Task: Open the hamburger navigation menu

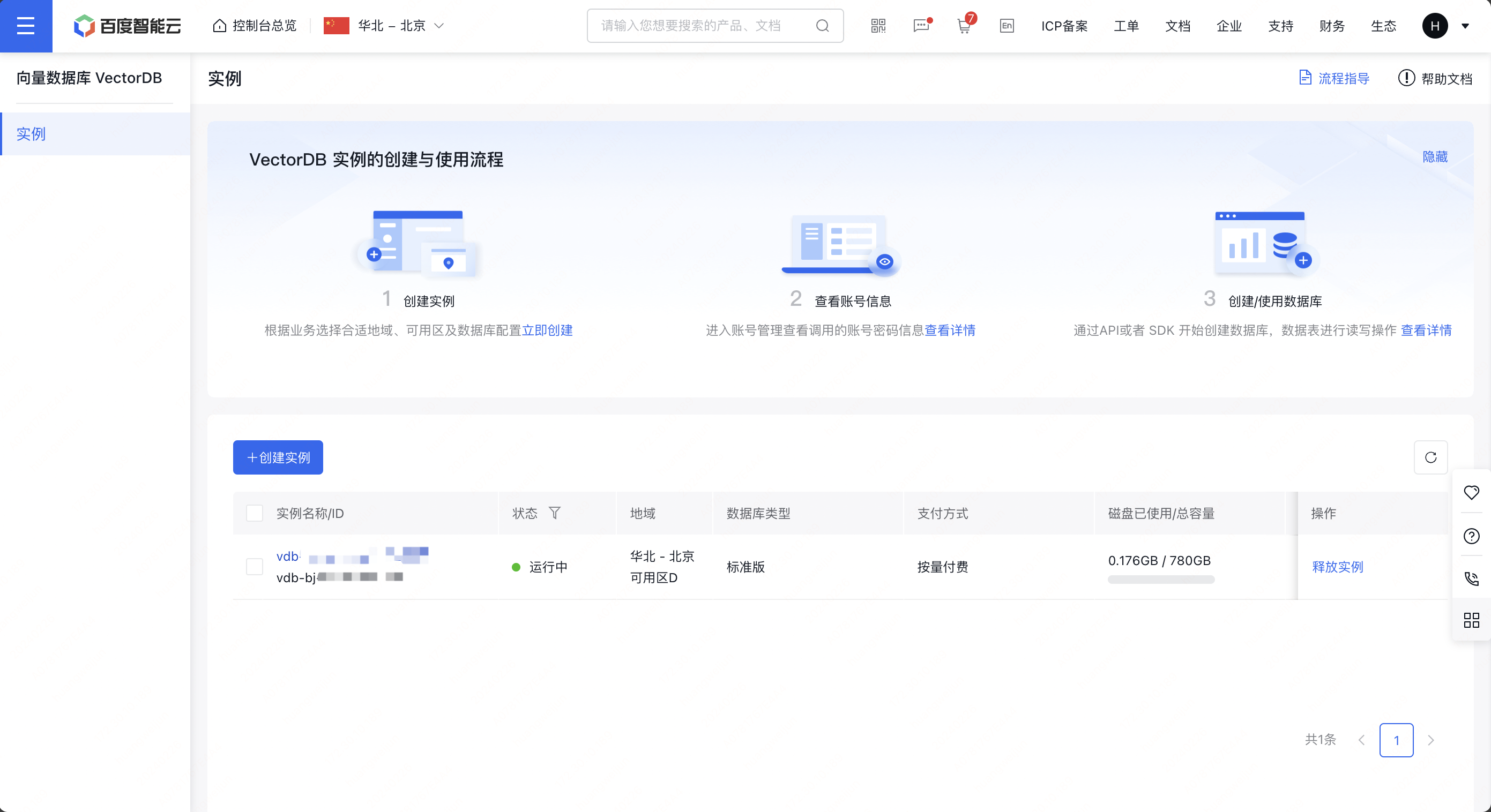Action: click(26, 26)
